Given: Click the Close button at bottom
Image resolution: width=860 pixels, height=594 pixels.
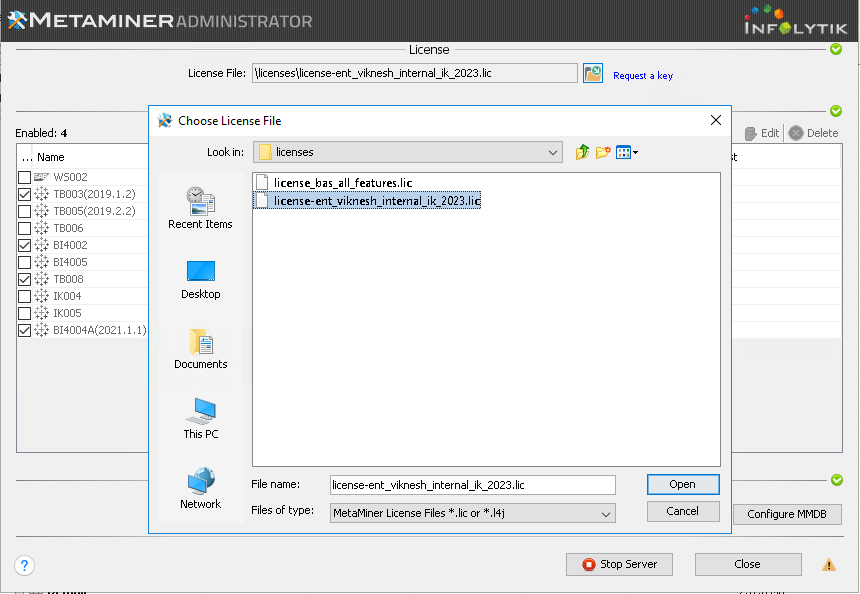Looking at the screenshot, I should click(748, 564).
